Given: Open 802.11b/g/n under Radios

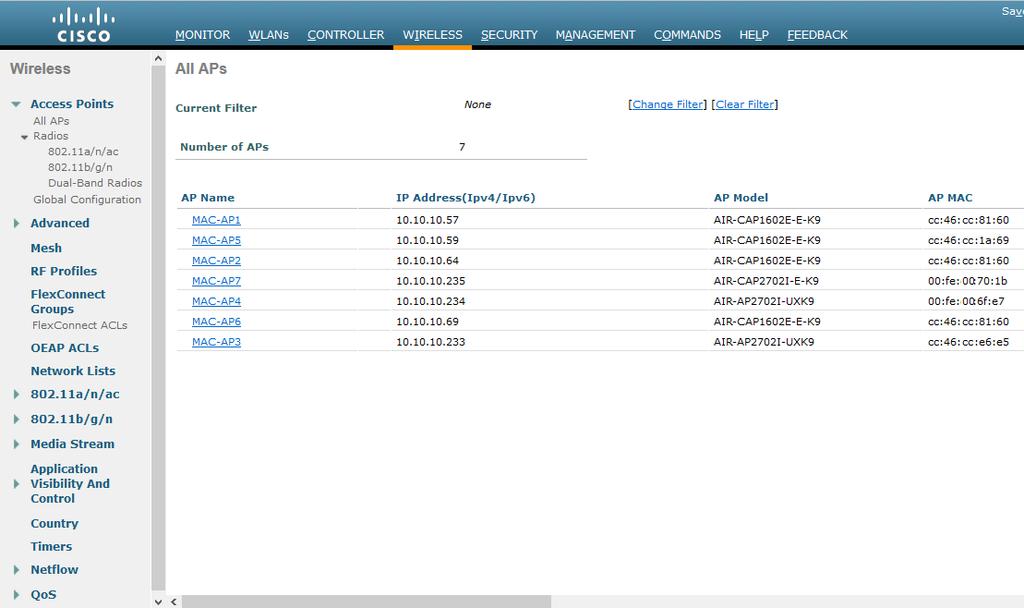Looking at the screenshot, I should pyautogui.click(x=80, y=167).
